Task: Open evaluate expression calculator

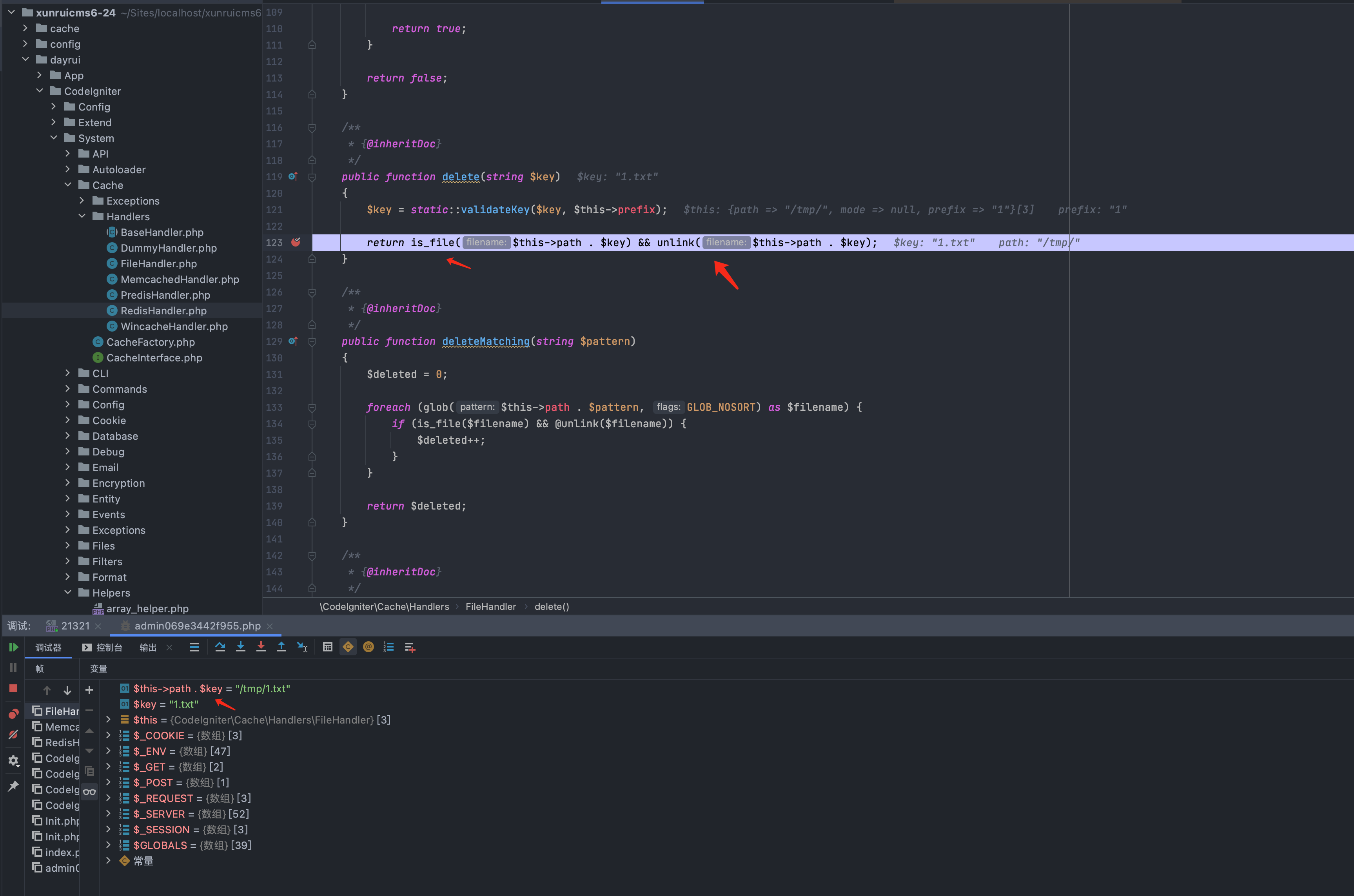Action: pos(327,648)
